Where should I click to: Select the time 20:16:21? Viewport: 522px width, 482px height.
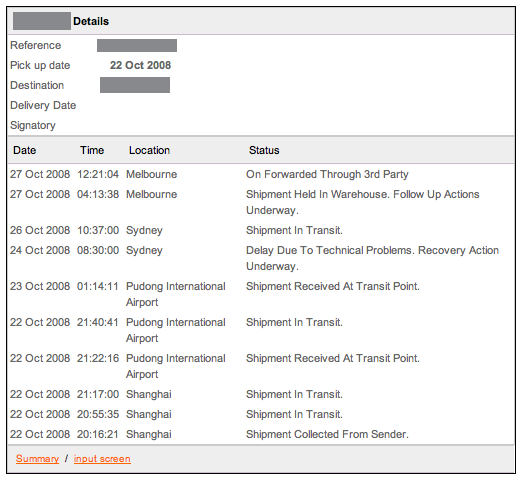coord(98,434)
